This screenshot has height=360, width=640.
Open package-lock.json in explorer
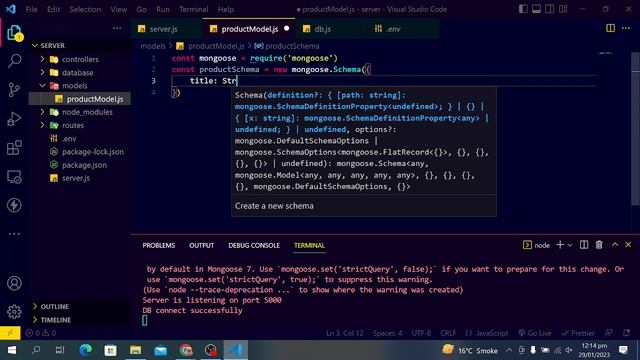coord(80,151)
